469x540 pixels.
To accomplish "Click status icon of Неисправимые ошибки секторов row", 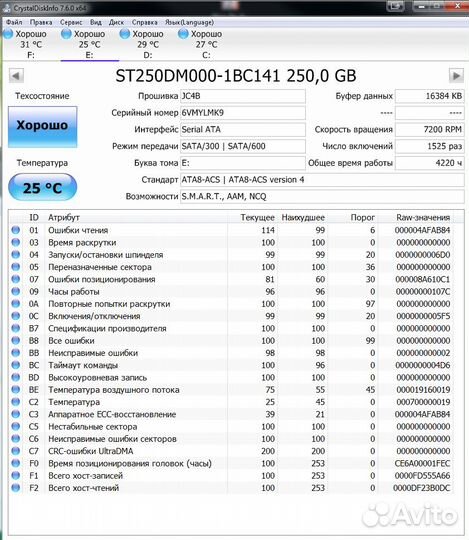I will [x=15, y=438].
